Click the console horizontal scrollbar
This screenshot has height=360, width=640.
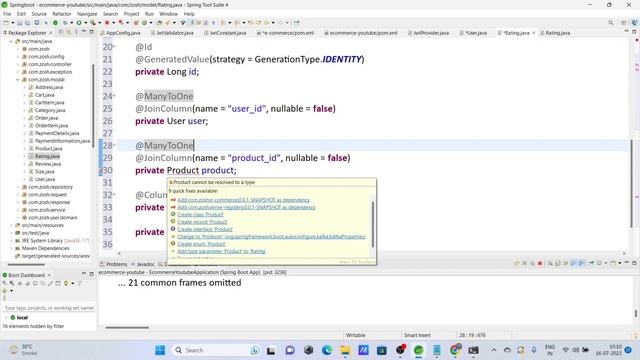tap(127, 327)
